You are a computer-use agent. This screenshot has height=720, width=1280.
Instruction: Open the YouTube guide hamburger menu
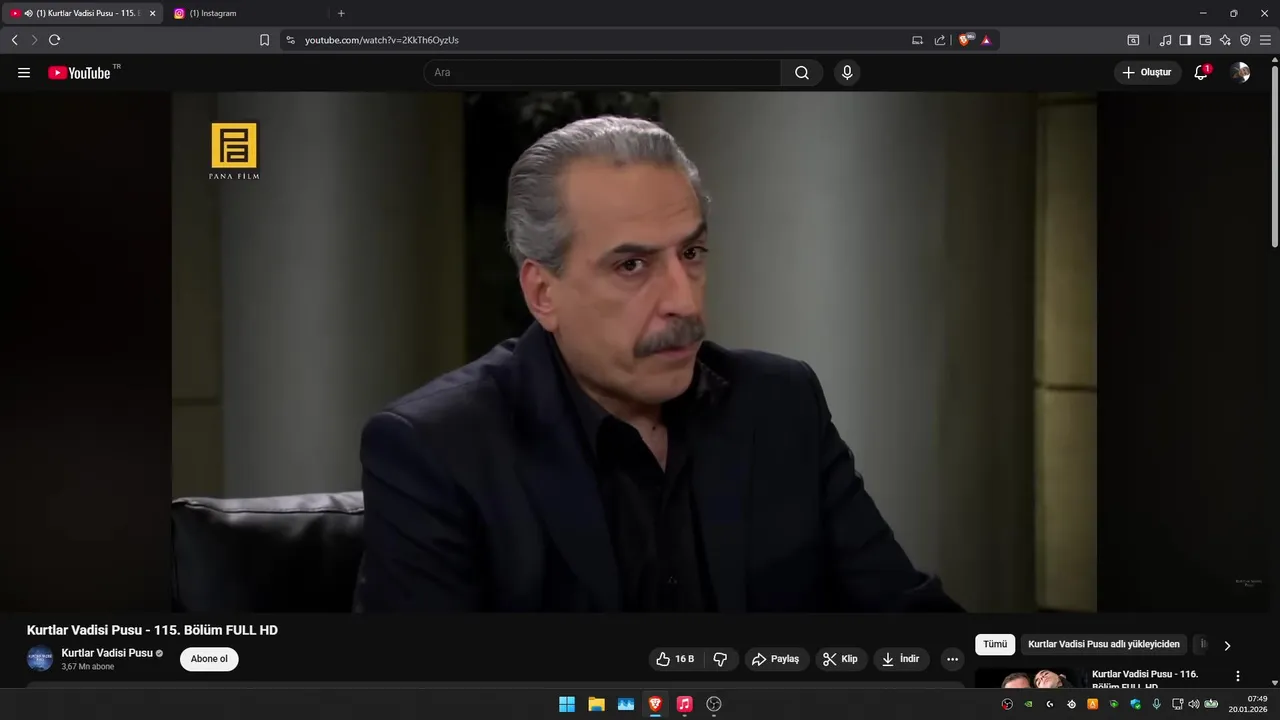tap(24, 73)
